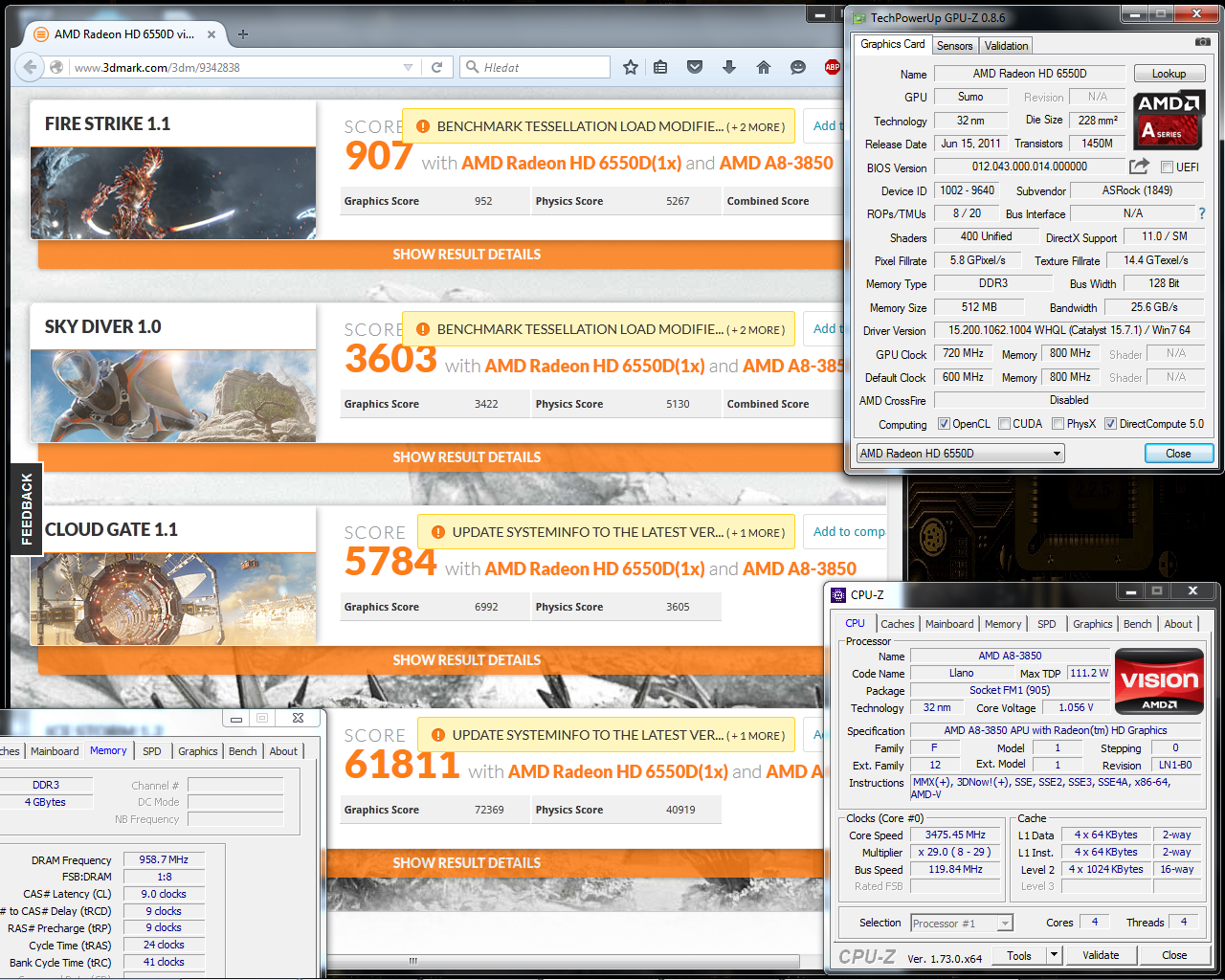This screenshot has height=980, width=1225.
Task: Close the AMD Radeon HD 6550D tab
Action: tap(212, 34)
